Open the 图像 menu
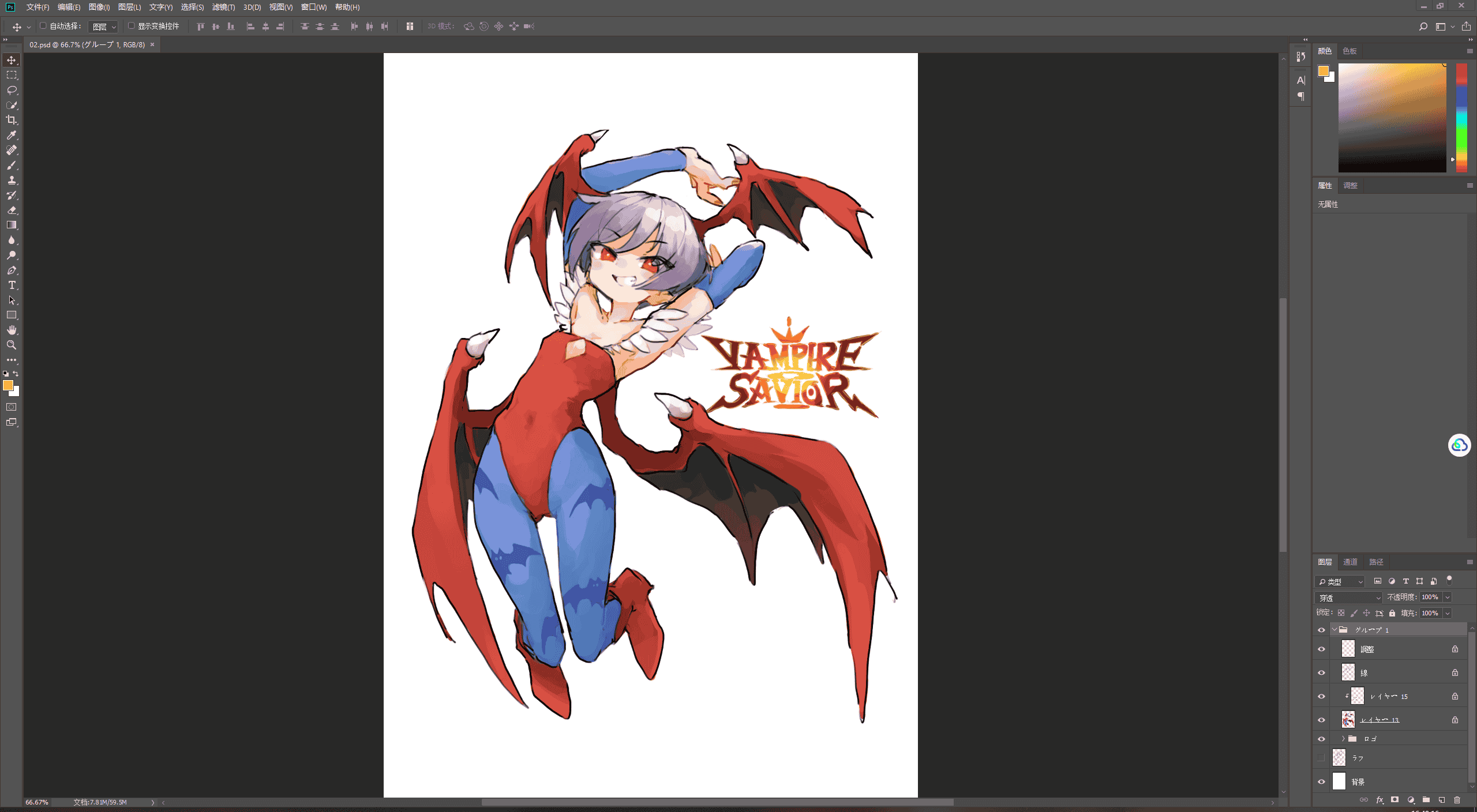Image resolution: width=1477 pixels, height=812 pixels. [99, 7]
